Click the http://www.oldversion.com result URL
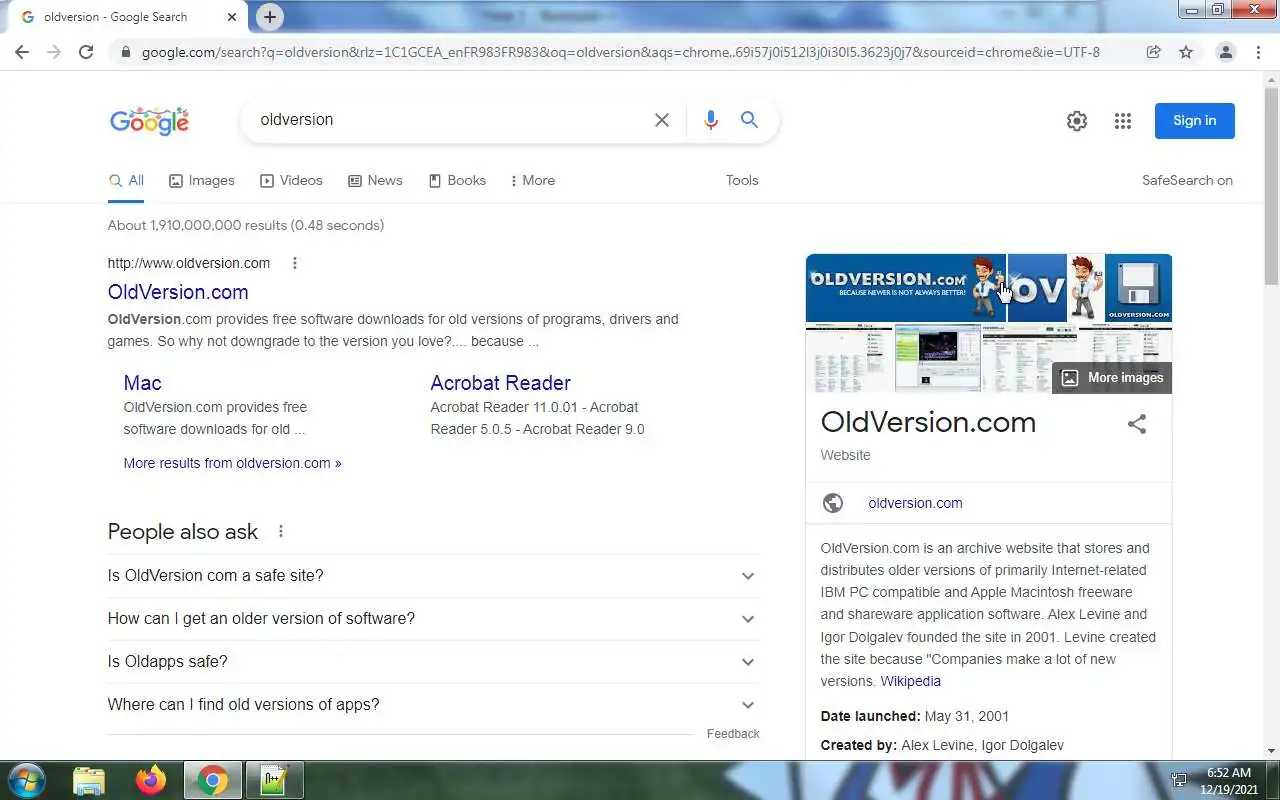 pyautogui.click(x=189, y=263)
